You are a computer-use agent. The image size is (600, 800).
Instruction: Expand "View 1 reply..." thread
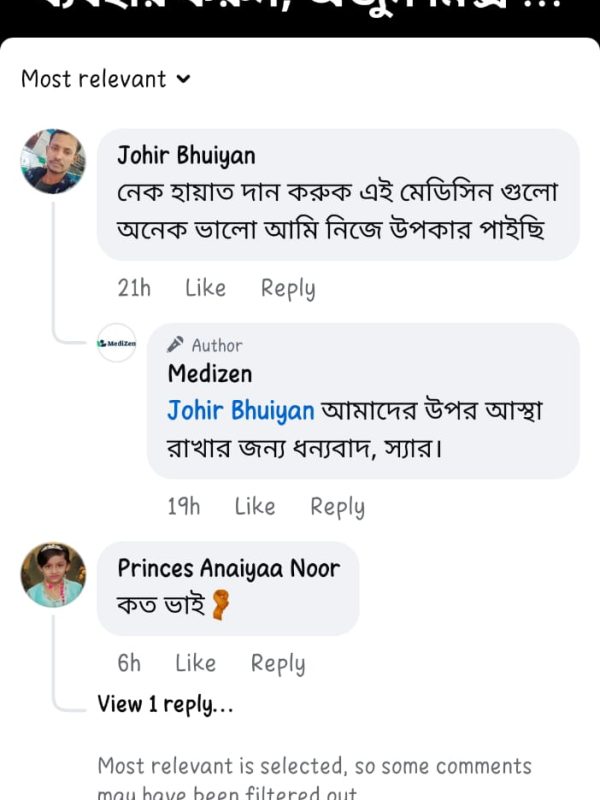click(x=165, y=704)
